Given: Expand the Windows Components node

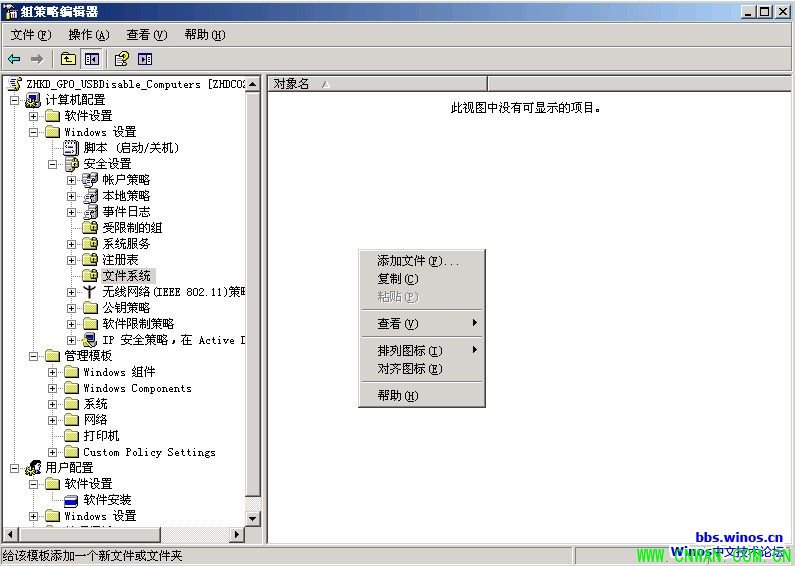Looking at the screenshot, I should (x=53, y=388).
